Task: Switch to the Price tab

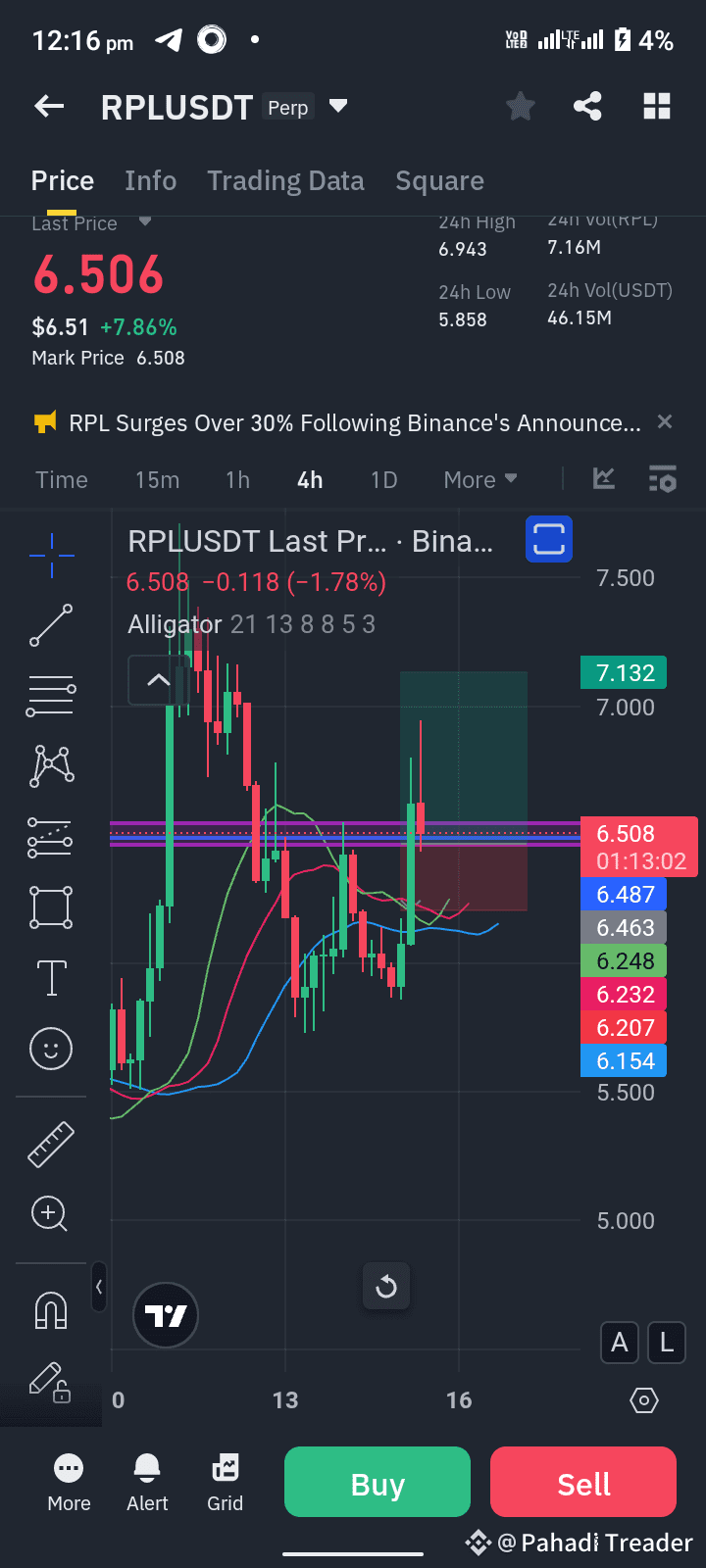Action: (x=63, y=180)
